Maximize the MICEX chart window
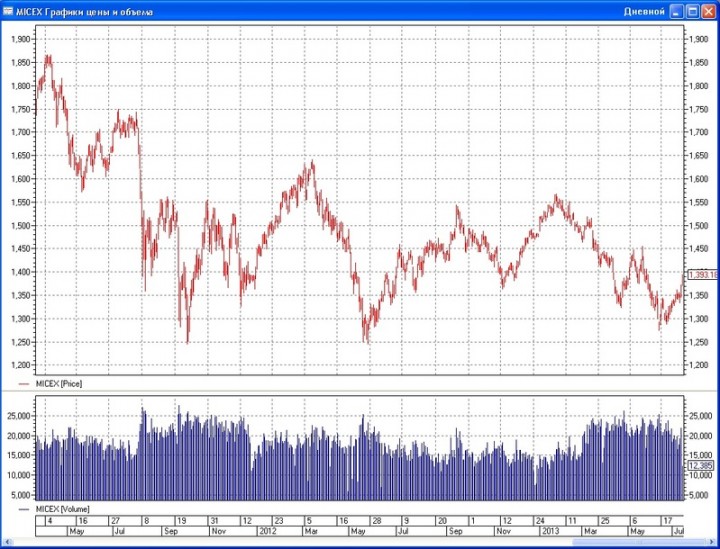 (x=692, y=11)
